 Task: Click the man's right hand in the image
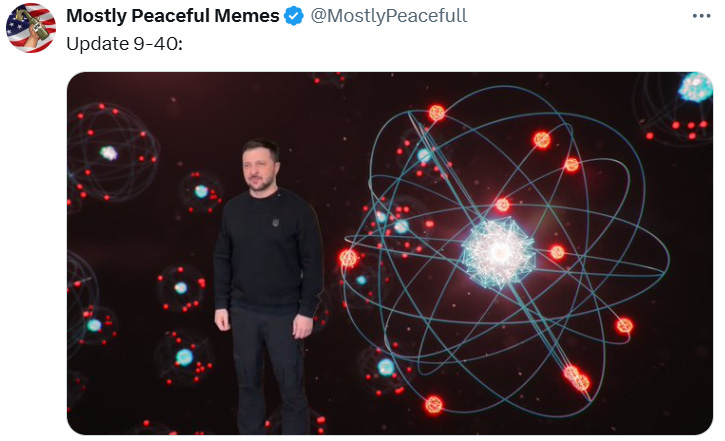pyautogui.click(x=222, y=320)
